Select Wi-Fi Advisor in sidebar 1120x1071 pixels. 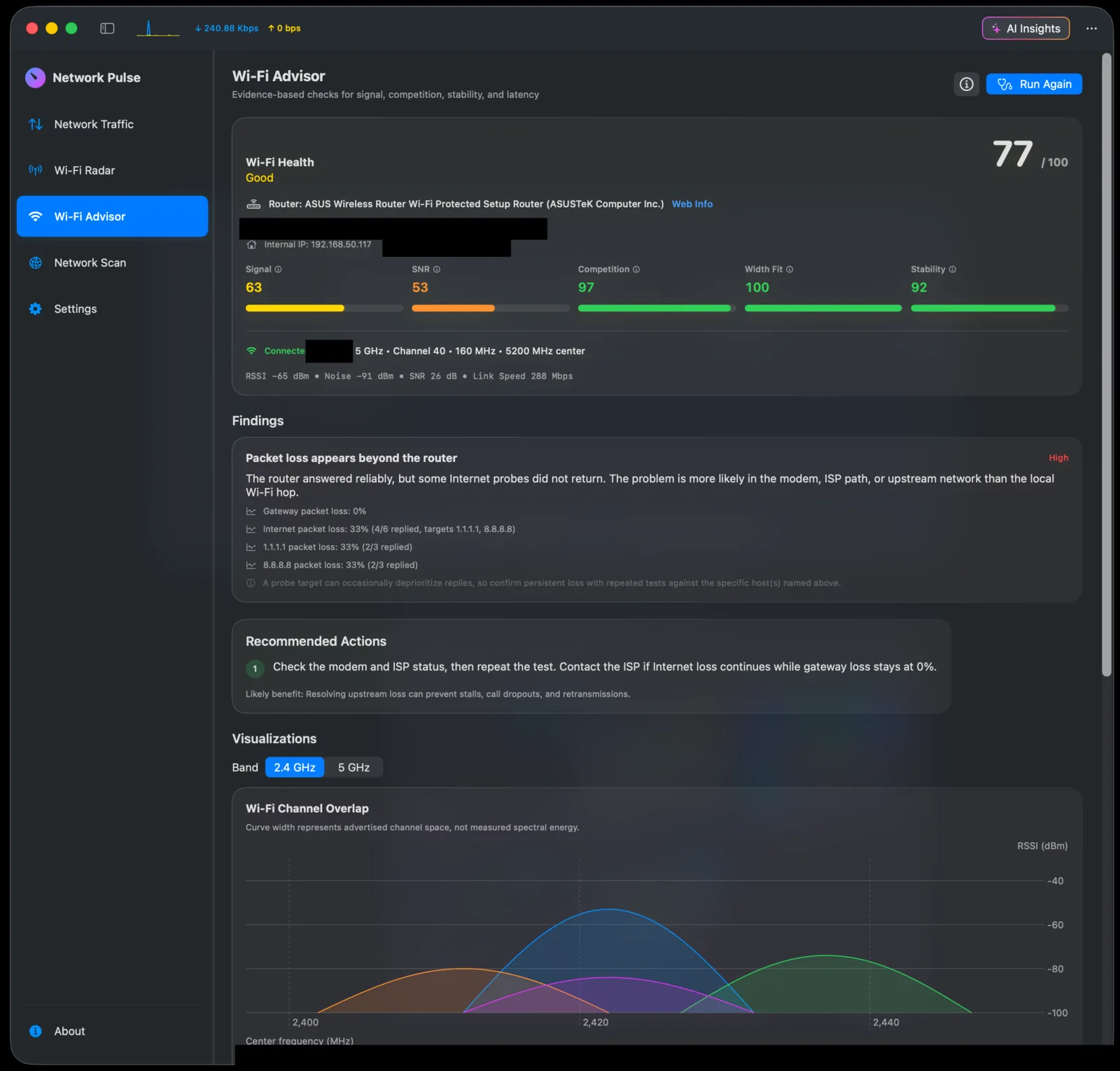click(112, 216)
